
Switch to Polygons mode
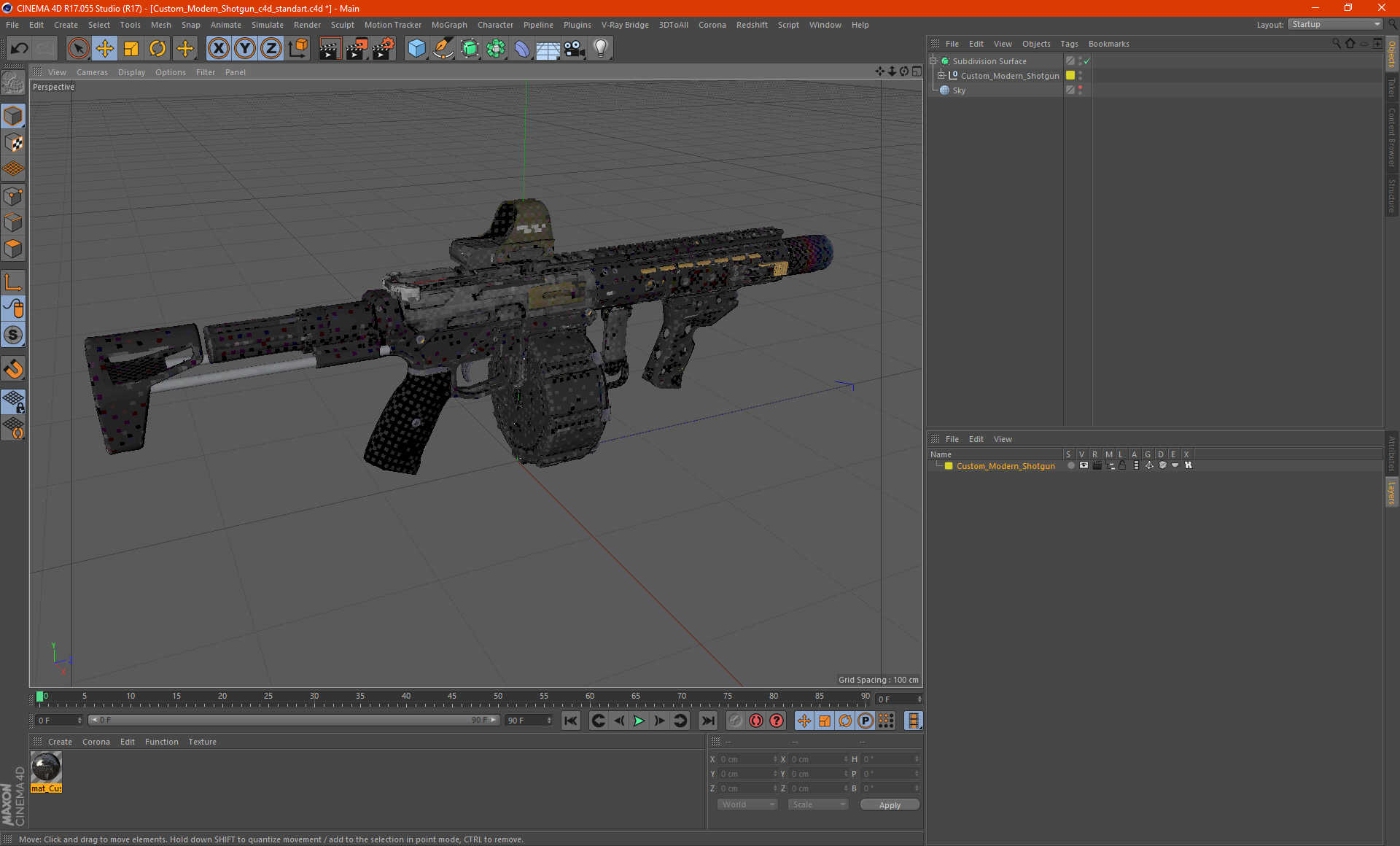point(13,249)
